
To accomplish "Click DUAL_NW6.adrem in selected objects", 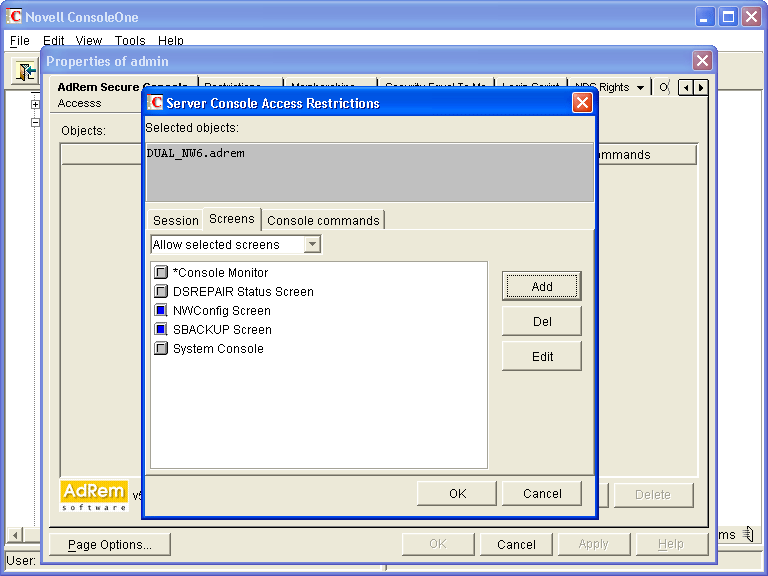I will [195, 153].
